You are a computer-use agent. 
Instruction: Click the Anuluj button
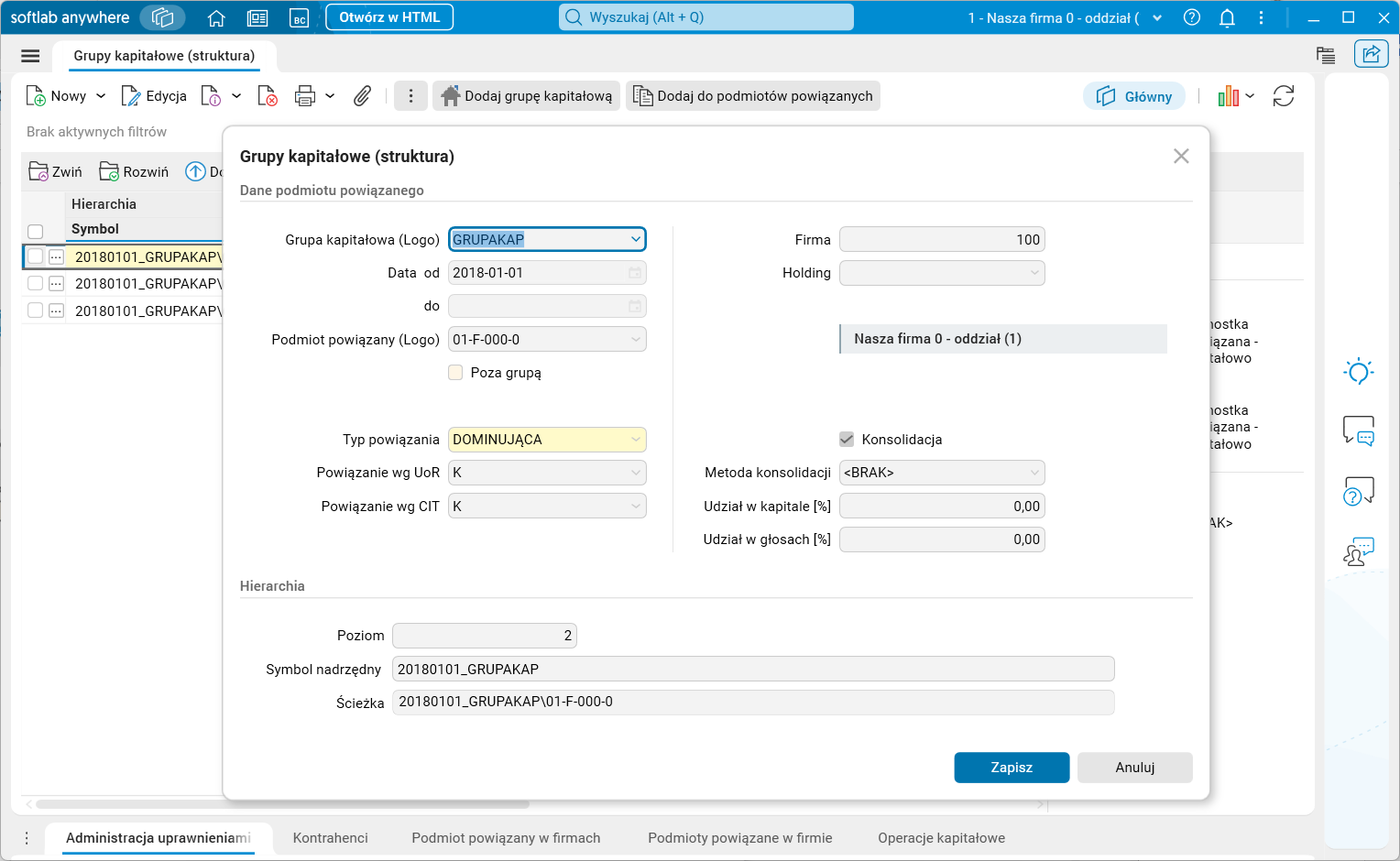1134,768
